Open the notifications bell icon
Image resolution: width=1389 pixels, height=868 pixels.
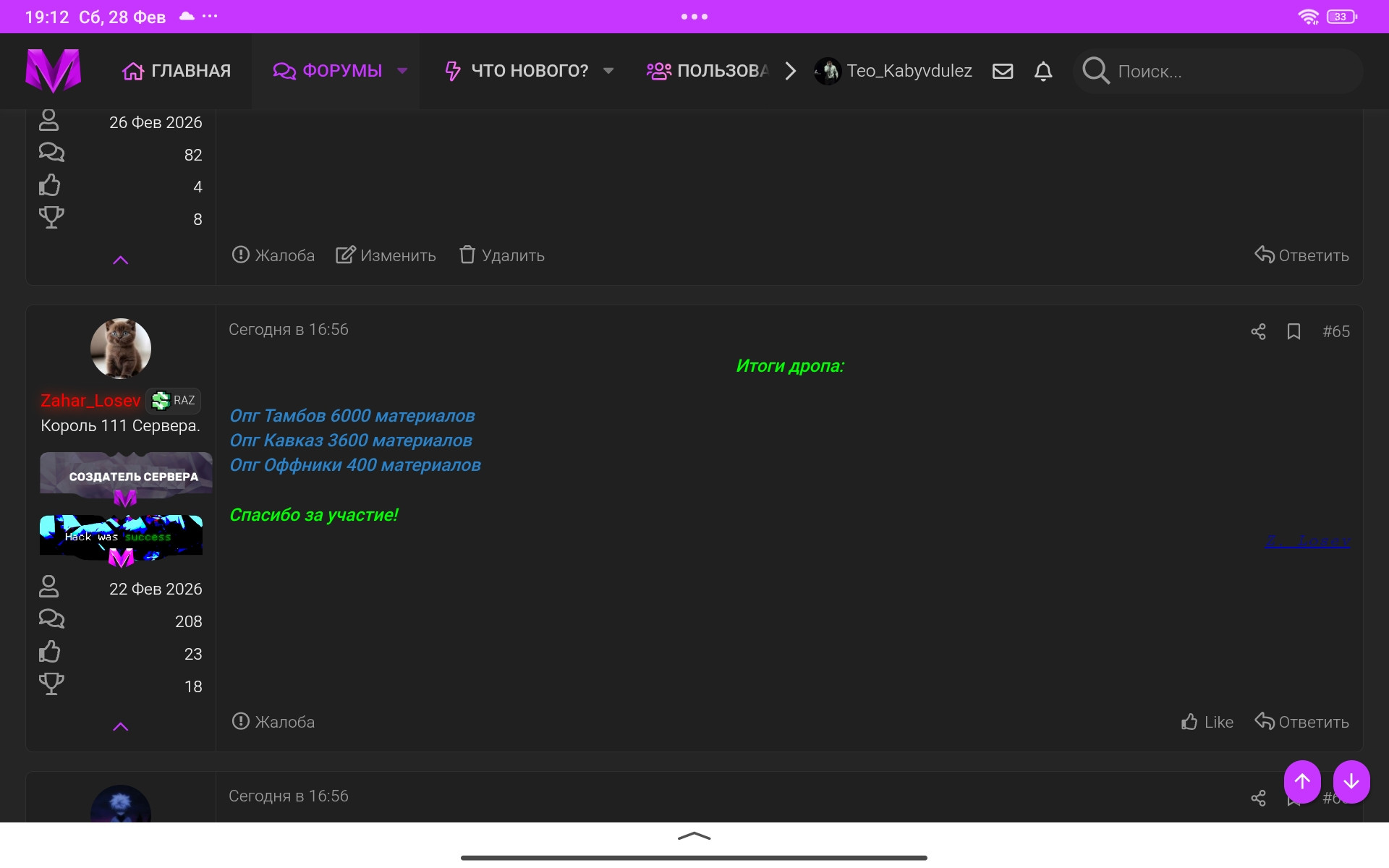pos(1042,71)
